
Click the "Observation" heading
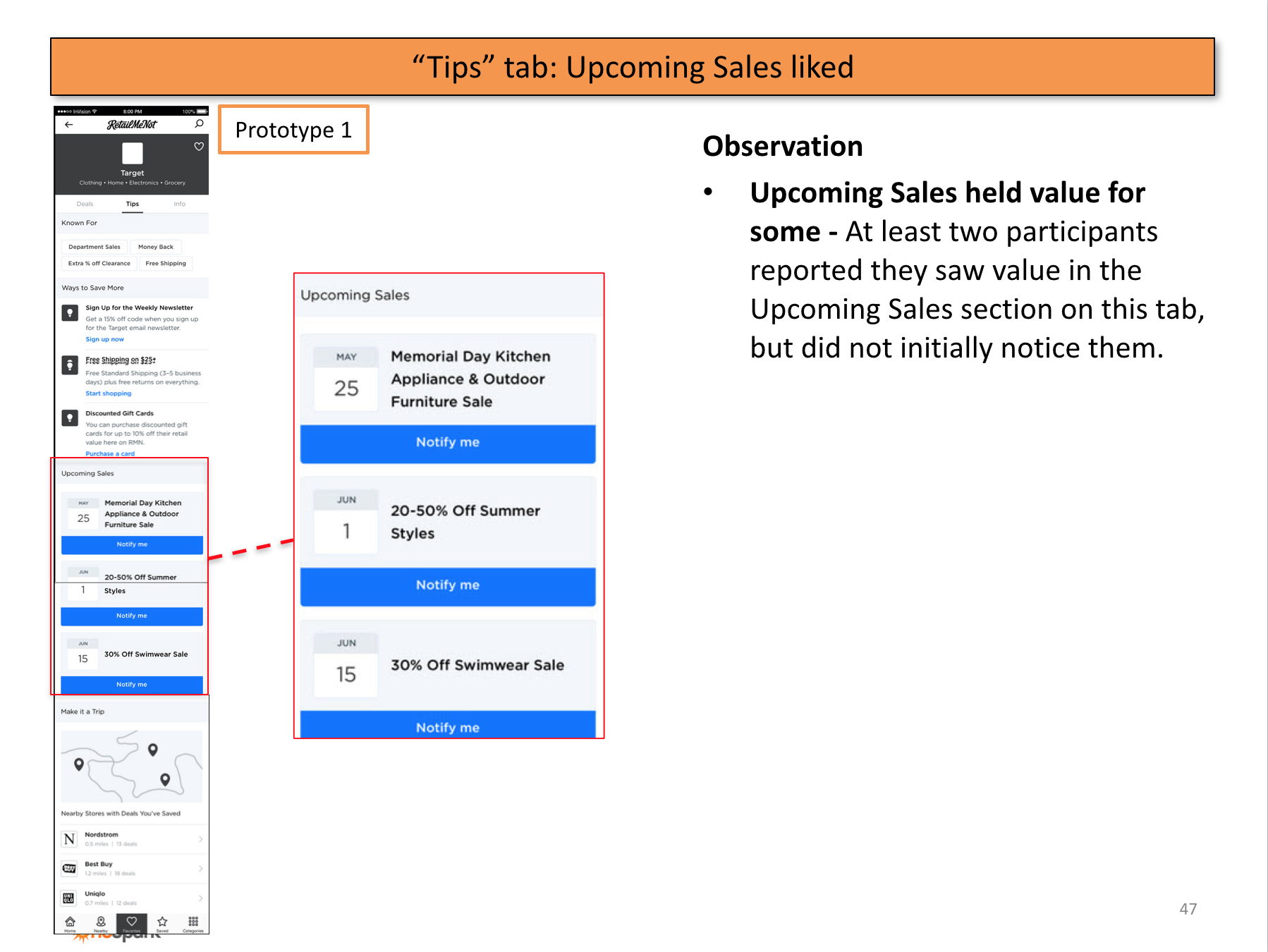[783, 146]
